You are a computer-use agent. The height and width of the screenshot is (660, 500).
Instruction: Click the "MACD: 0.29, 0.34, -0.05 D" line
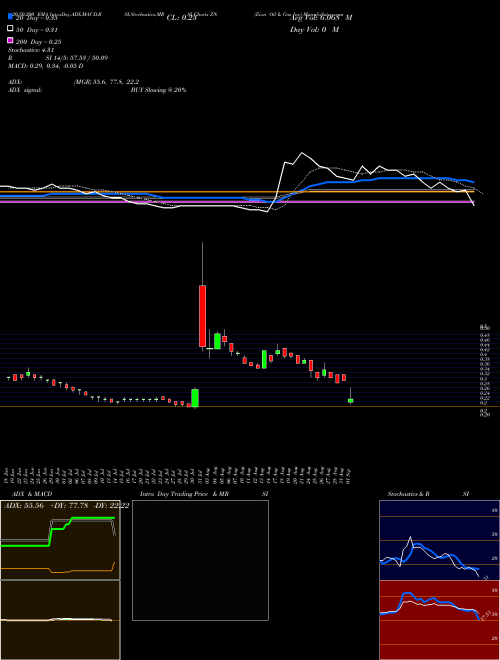[45, 66]
